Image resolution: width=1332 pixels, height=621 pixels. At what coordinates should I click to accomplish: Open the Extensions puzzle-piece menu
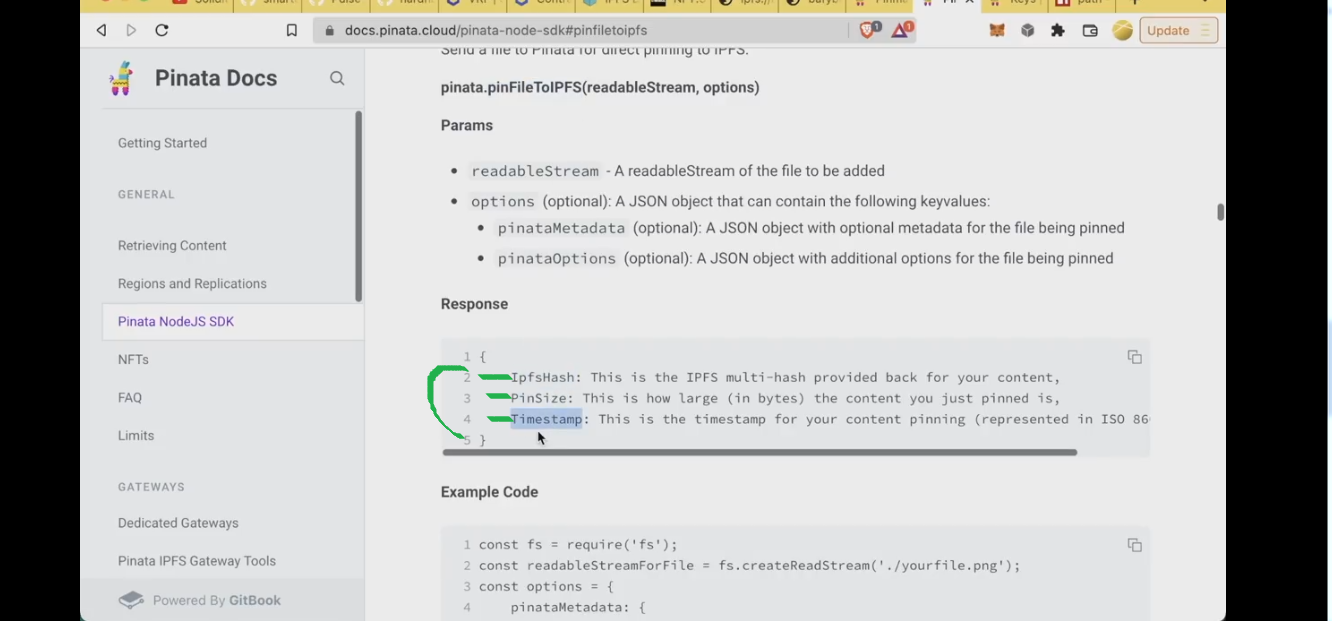click(1058, 31)
